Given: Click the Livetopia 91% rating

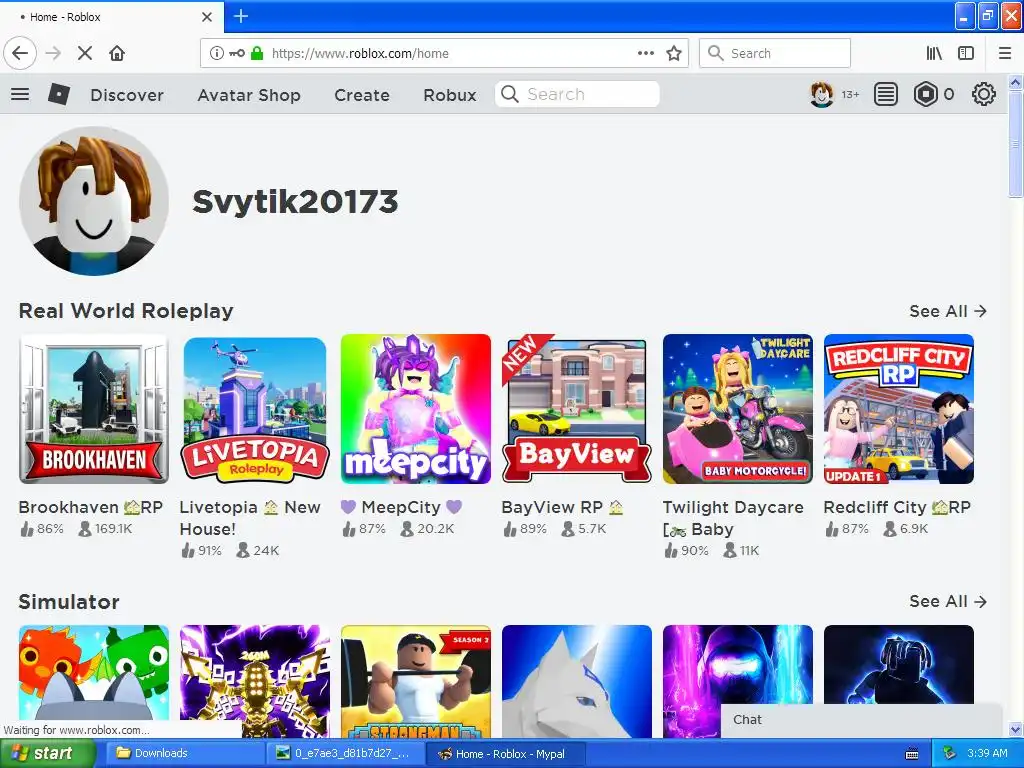Looking at the screenshot, I should tap(202, 551).
